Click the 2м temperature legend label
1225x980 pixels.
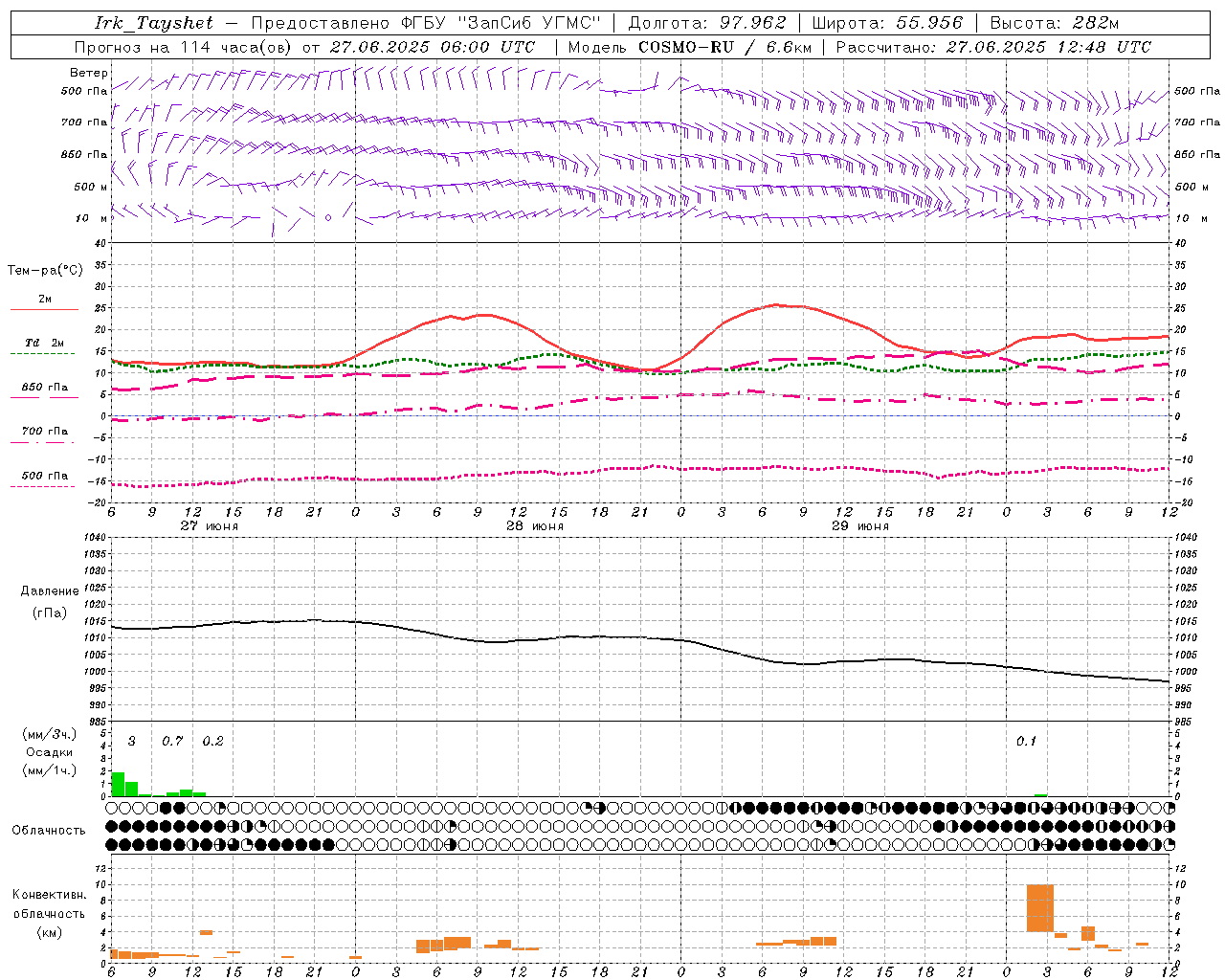pyautogui.click(x=45, y=300)
